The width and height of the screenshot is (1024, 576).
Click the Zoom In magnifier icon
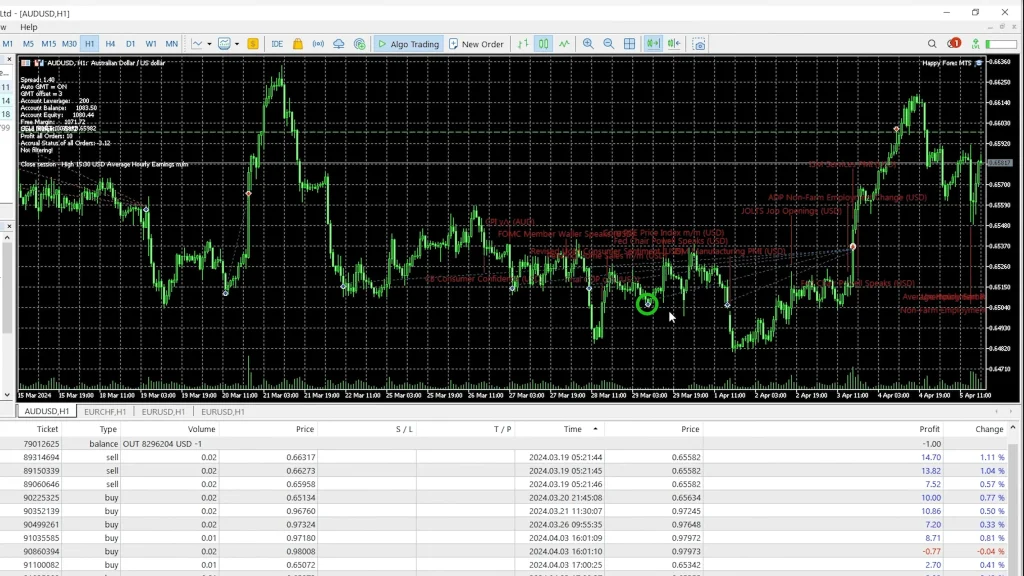click(588, 44)
